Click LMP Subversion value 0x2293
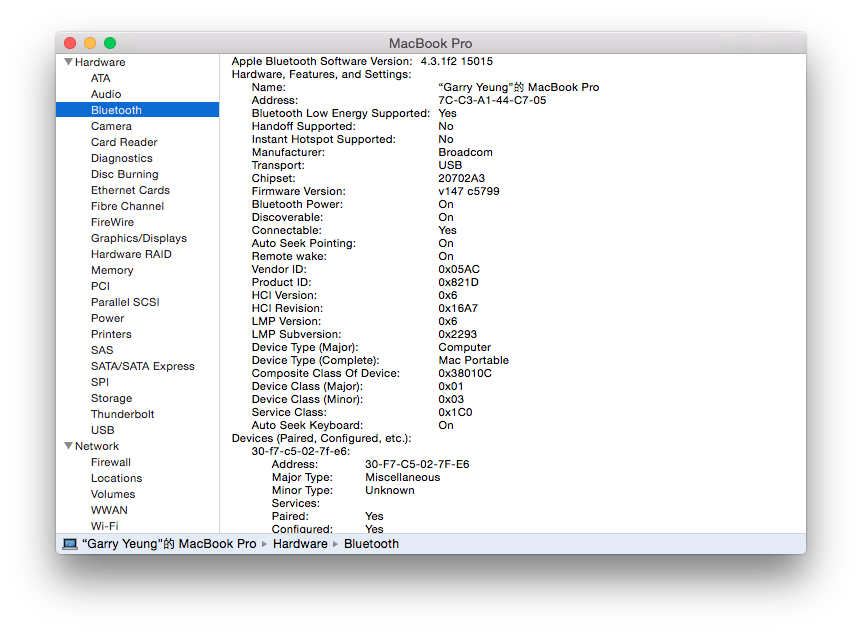The image size is (862, 634). coord(457,334)
